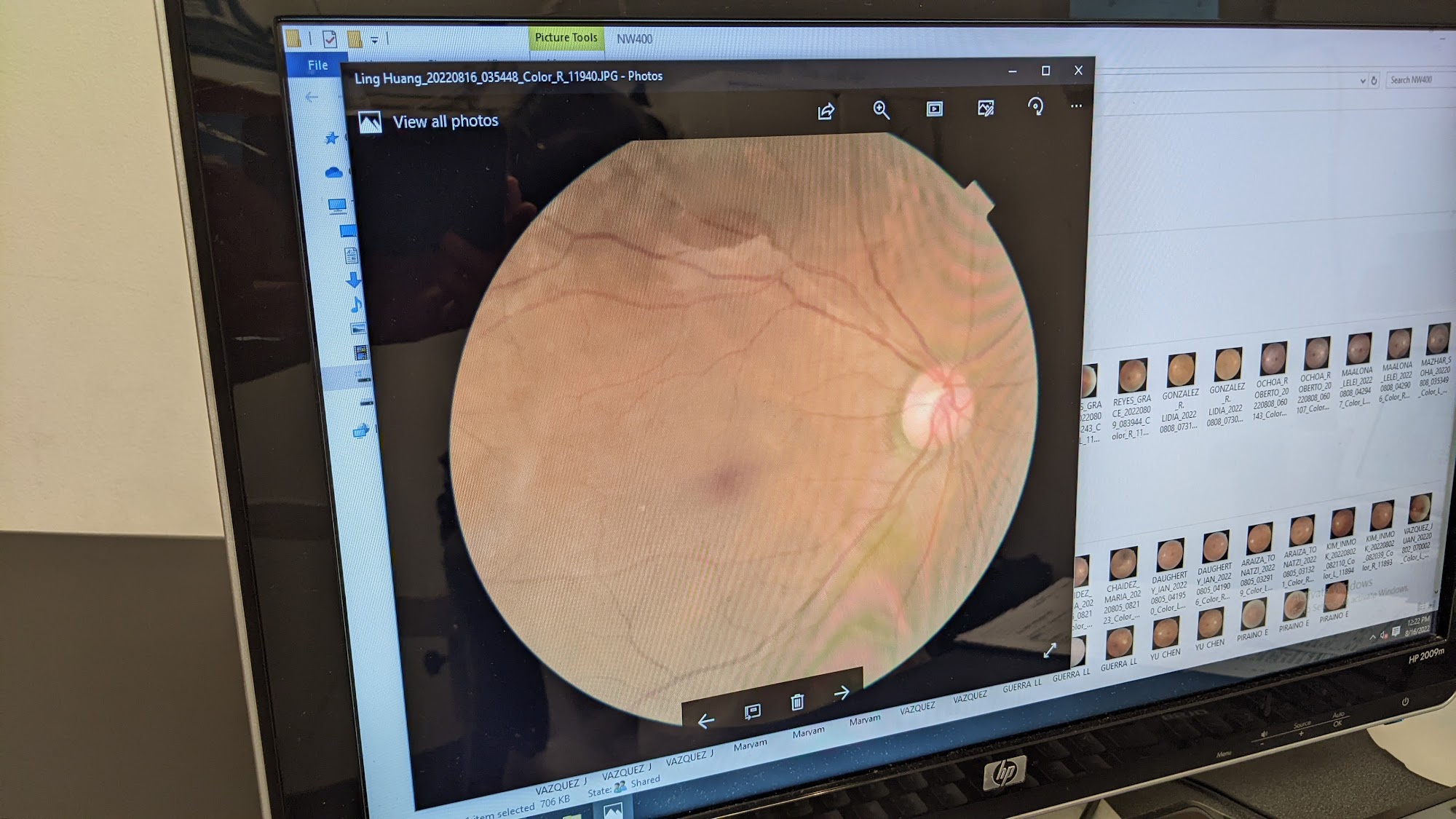1456x819 pixels.
Task: Click View all photos
Action: pyautogui.click(x=446, y=122)
